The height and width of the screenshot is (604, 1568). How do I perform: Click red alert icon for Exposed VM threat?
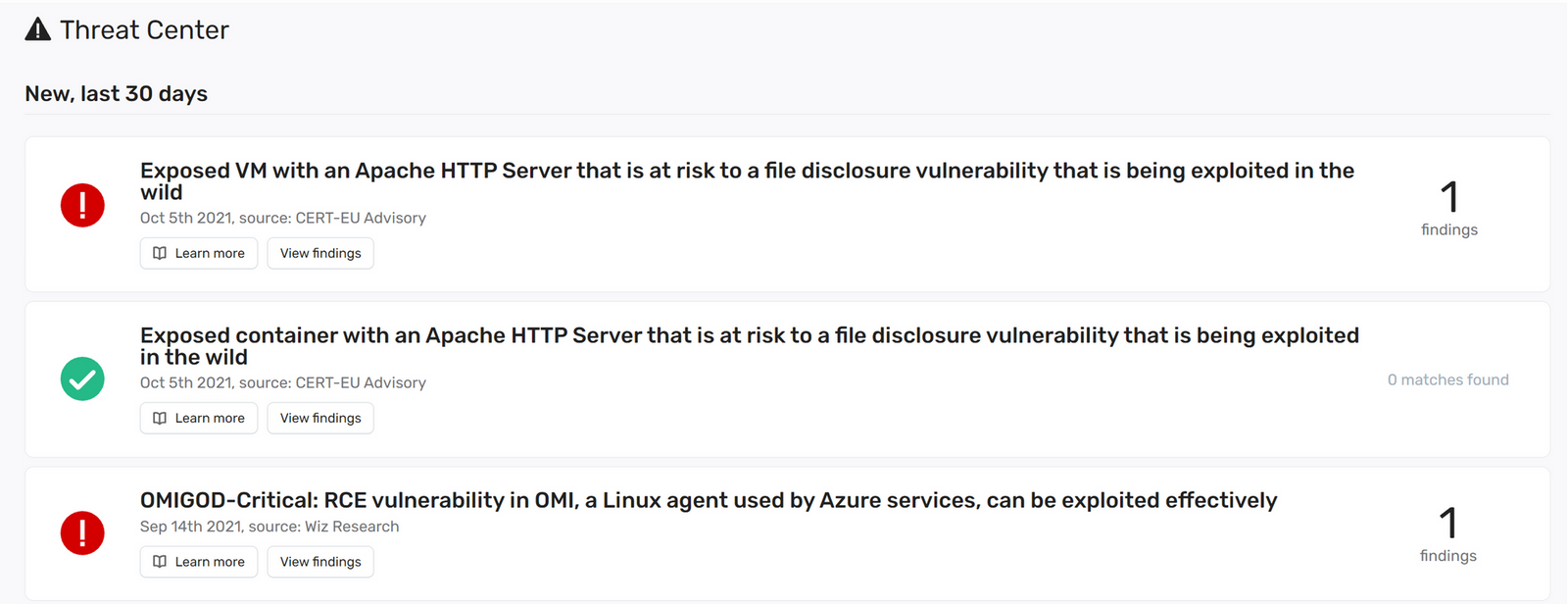[x=82, y=206]
